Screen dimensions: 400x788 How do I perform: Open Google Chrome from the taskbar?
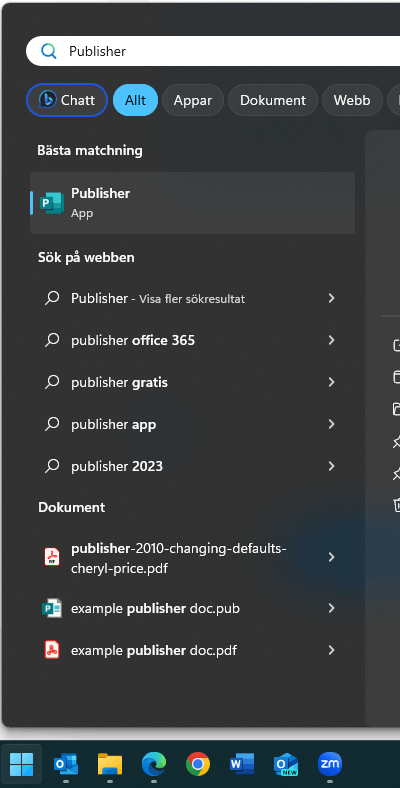click(x=198, y=764)
